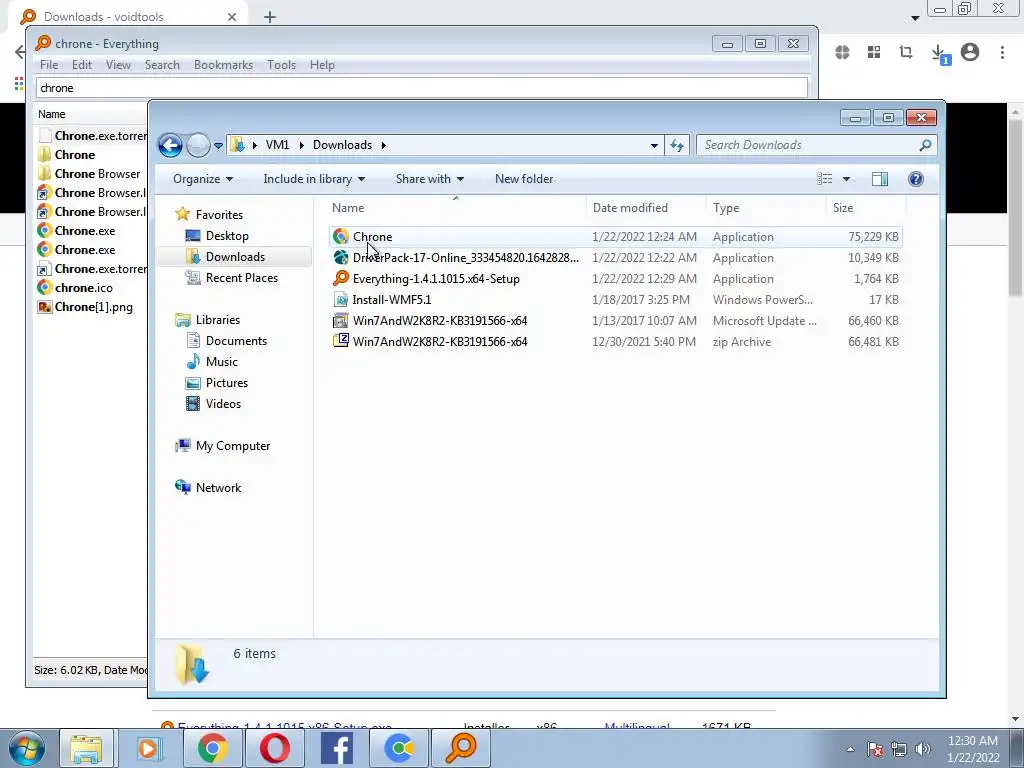Select the DriverPack-17-Online file

click(615, 258)
